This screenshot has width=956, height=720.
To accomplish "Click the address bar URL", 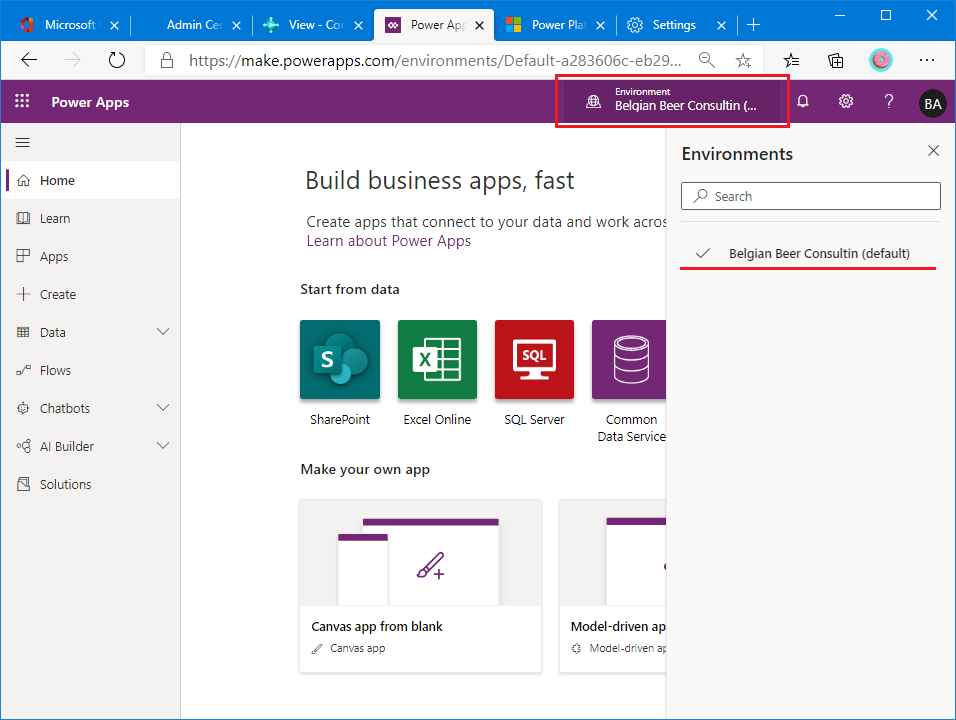I will (x=435, y=60).
